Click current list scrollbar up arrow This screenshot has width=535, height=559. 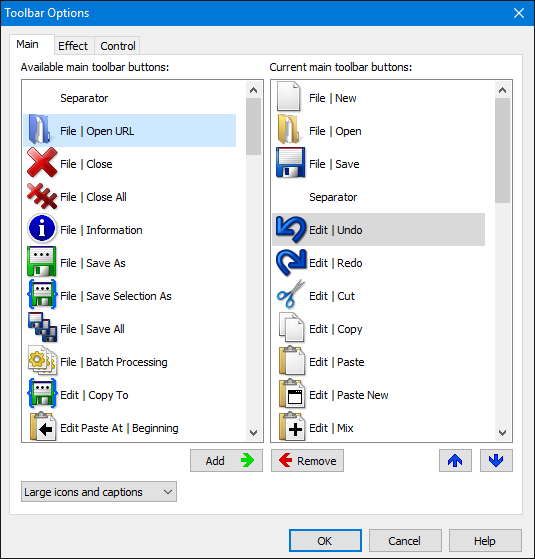click(x=503, y=90)
